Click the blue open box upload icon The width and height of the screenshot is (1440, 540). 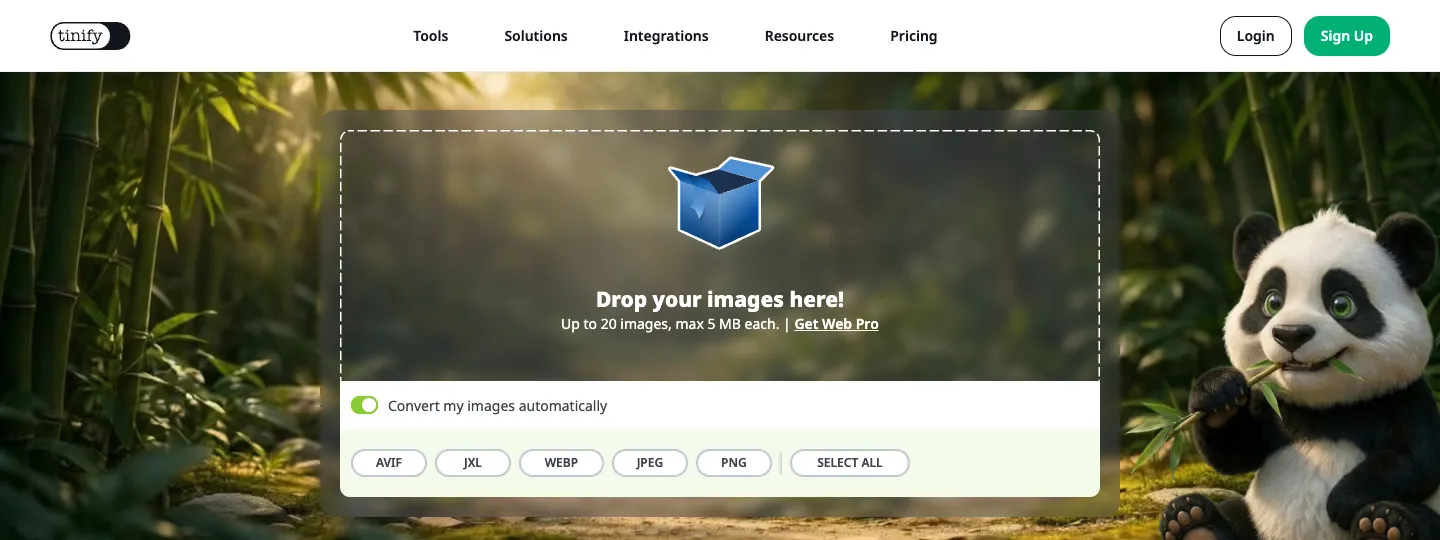coord(720,202)
